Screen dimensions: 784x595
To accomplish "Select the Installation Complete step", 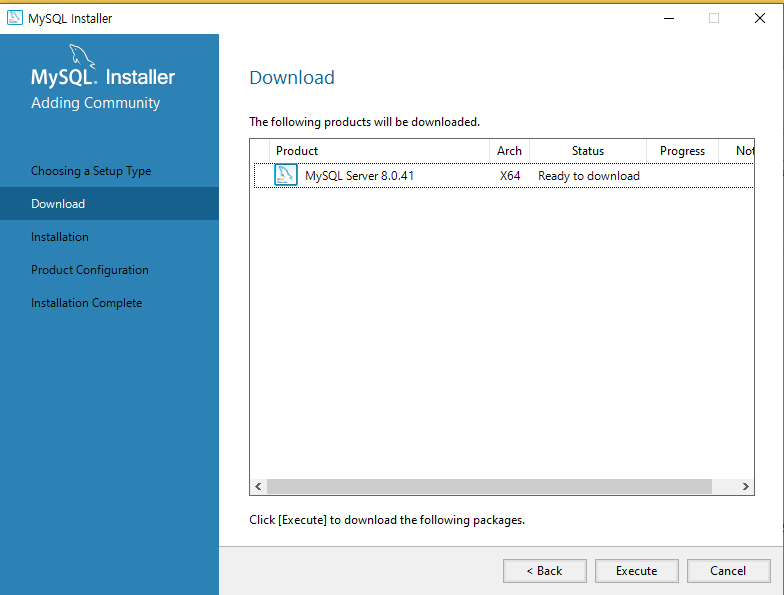I will [86, 303].
